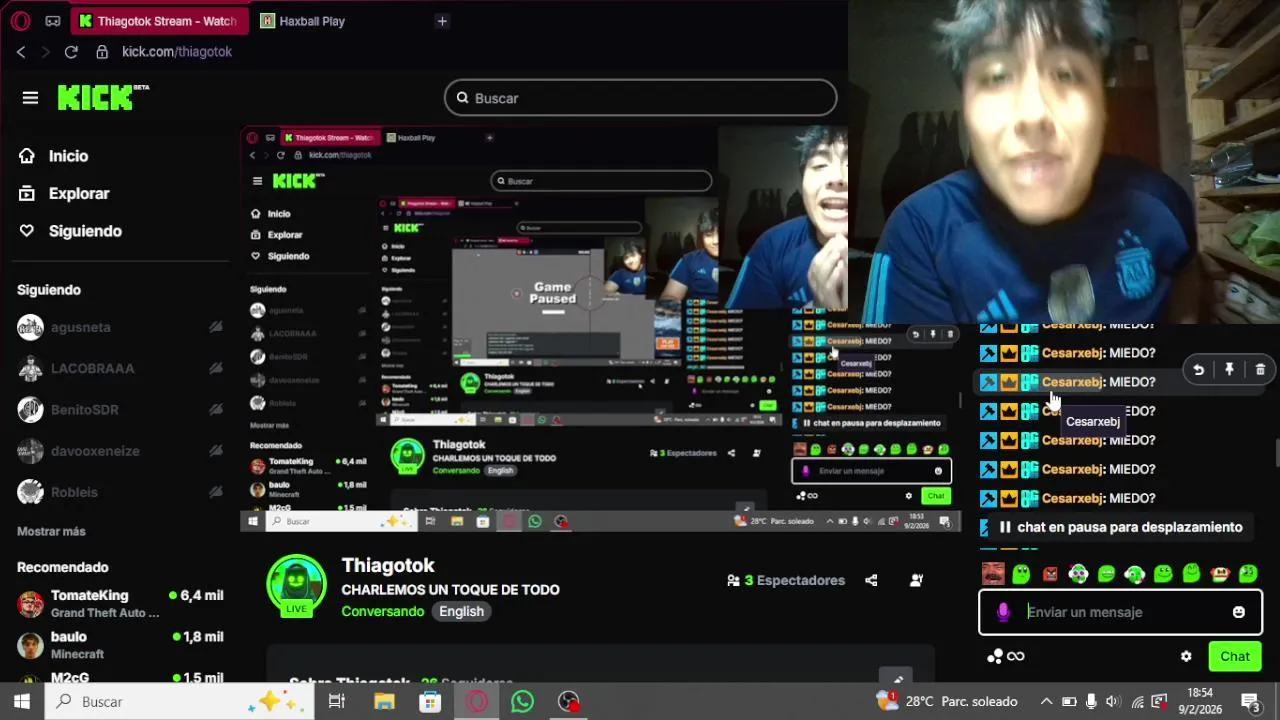
Task: Open WhatsApp from the taskbar
Action: tap(522, 701)
